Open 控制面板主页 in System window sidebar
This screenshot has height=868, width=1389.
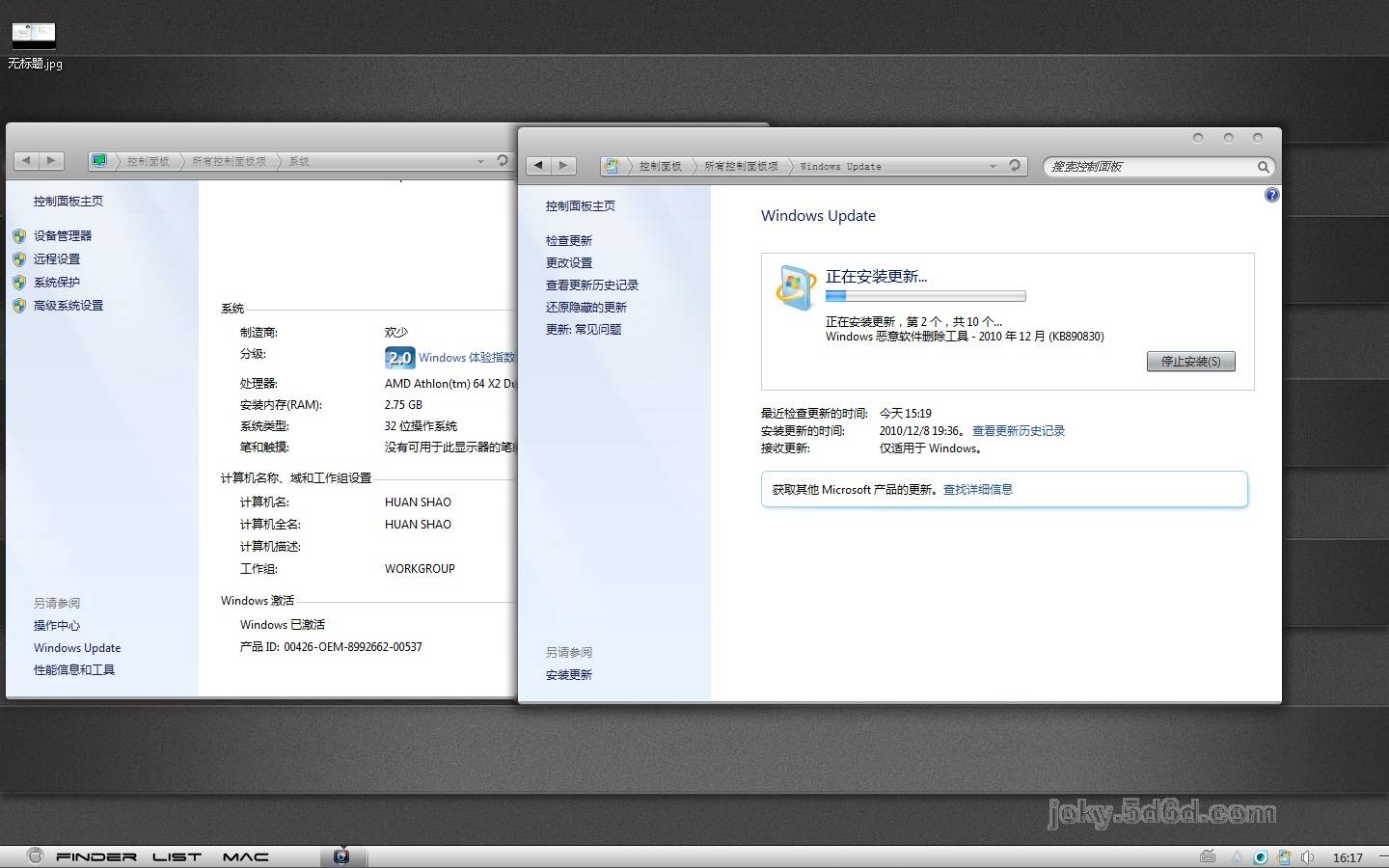(68, 202)
